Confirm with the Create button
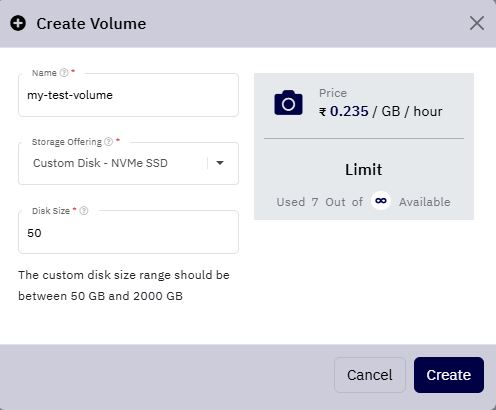 pyautogui.click(x=449, y=375)
